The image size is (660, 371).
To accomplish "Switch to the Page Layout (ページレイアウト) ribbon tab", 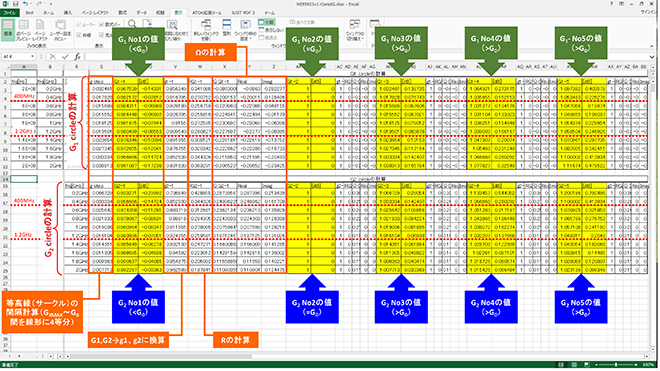I will point(95,13).
